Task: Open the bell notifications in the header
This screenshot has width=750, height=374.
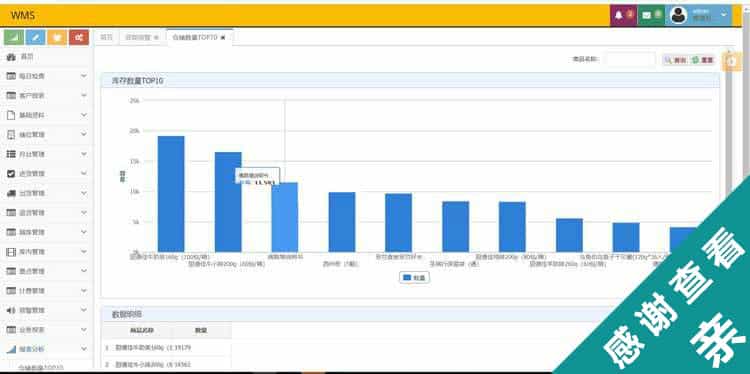Action: tap(623, 15)
